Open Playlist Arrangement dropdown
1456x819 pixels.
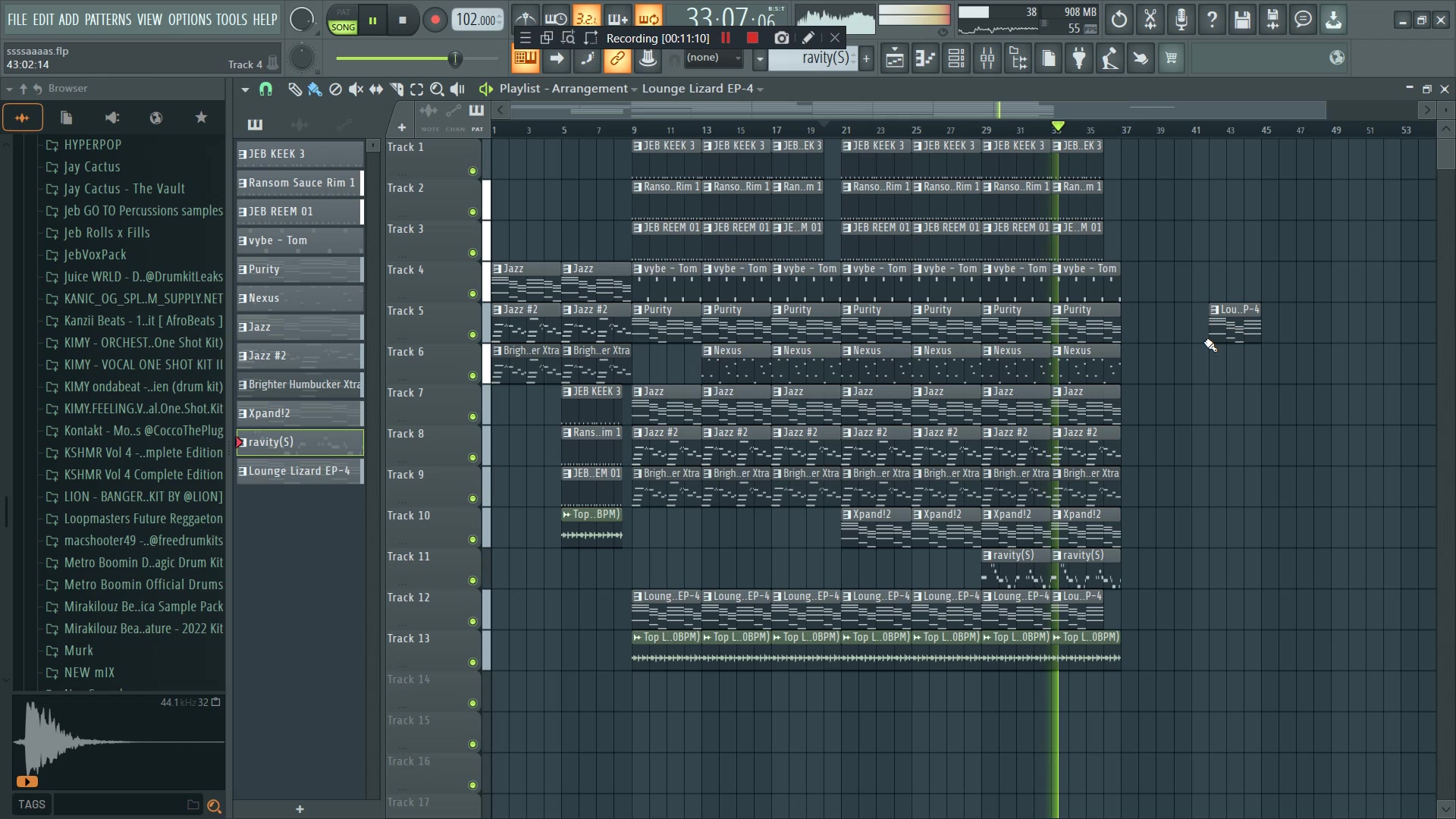point(567,89)
